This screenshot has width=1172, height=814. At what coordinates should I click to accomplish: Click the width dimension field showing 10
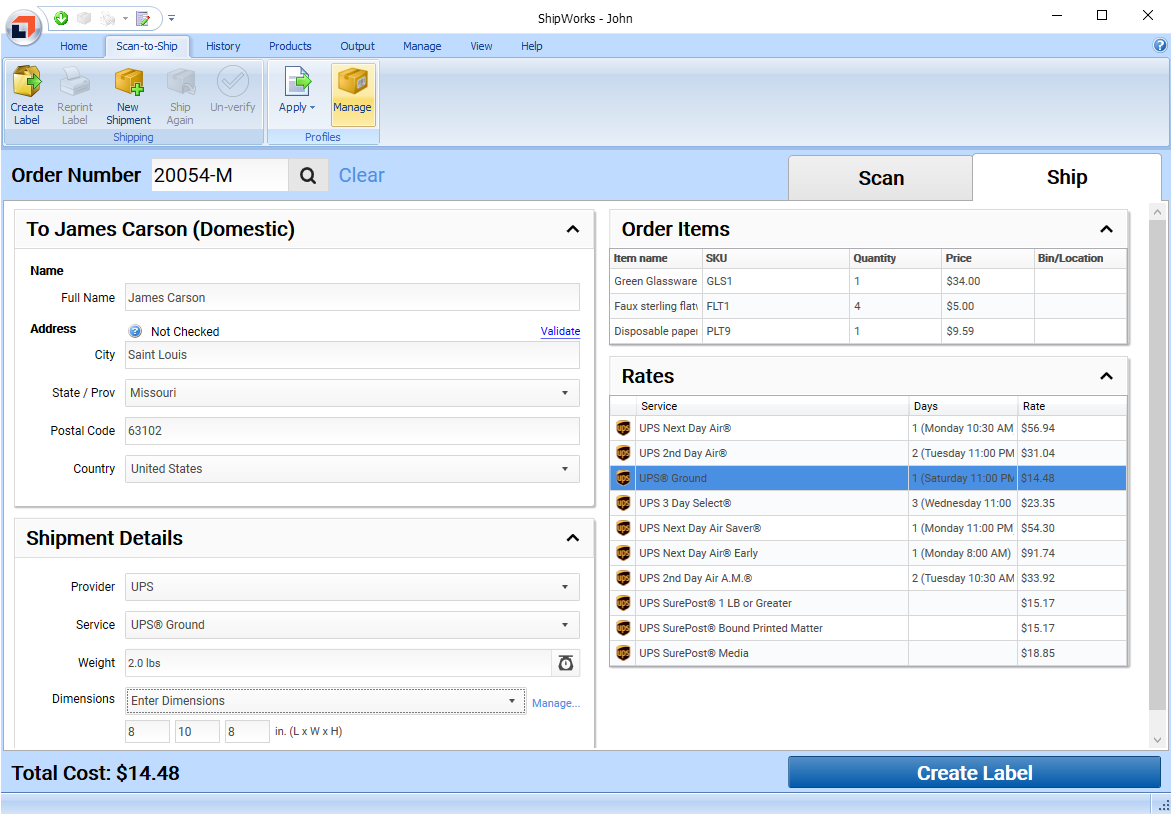[x=197, y=732]
